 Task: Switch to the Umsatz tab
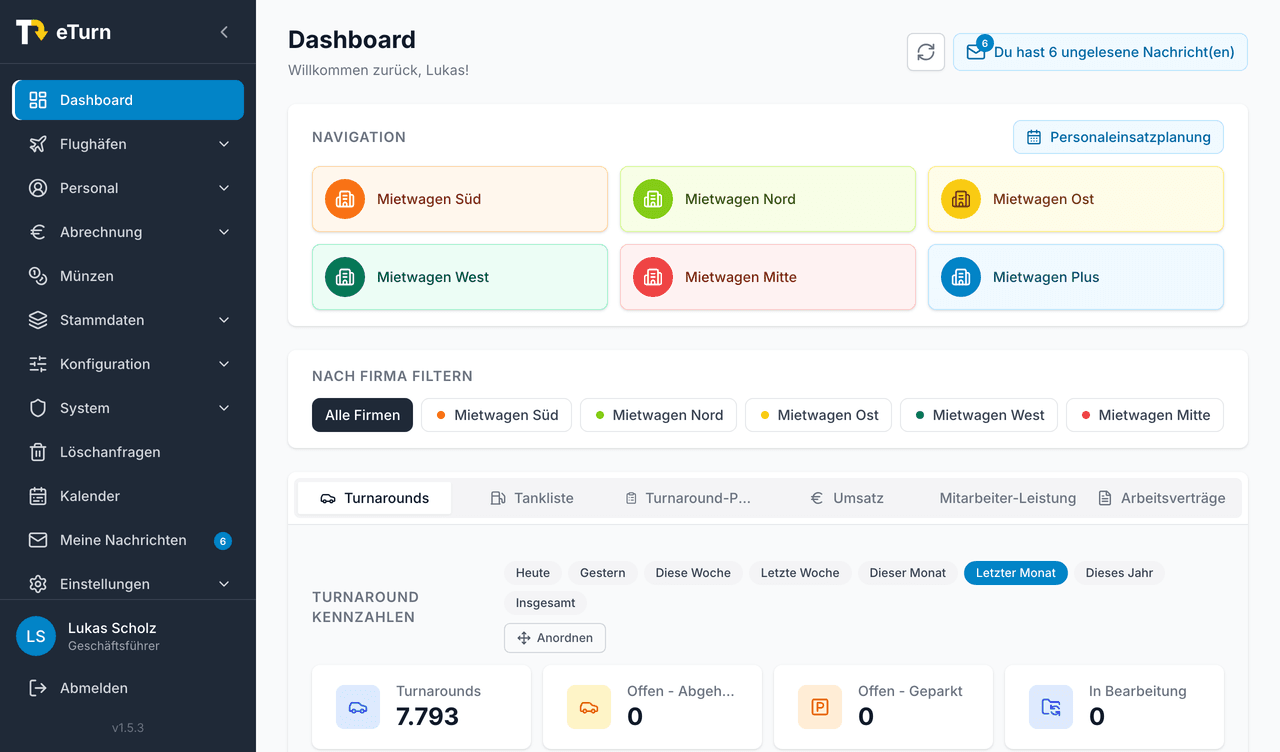pyautogui.click(x=847, y=498)
